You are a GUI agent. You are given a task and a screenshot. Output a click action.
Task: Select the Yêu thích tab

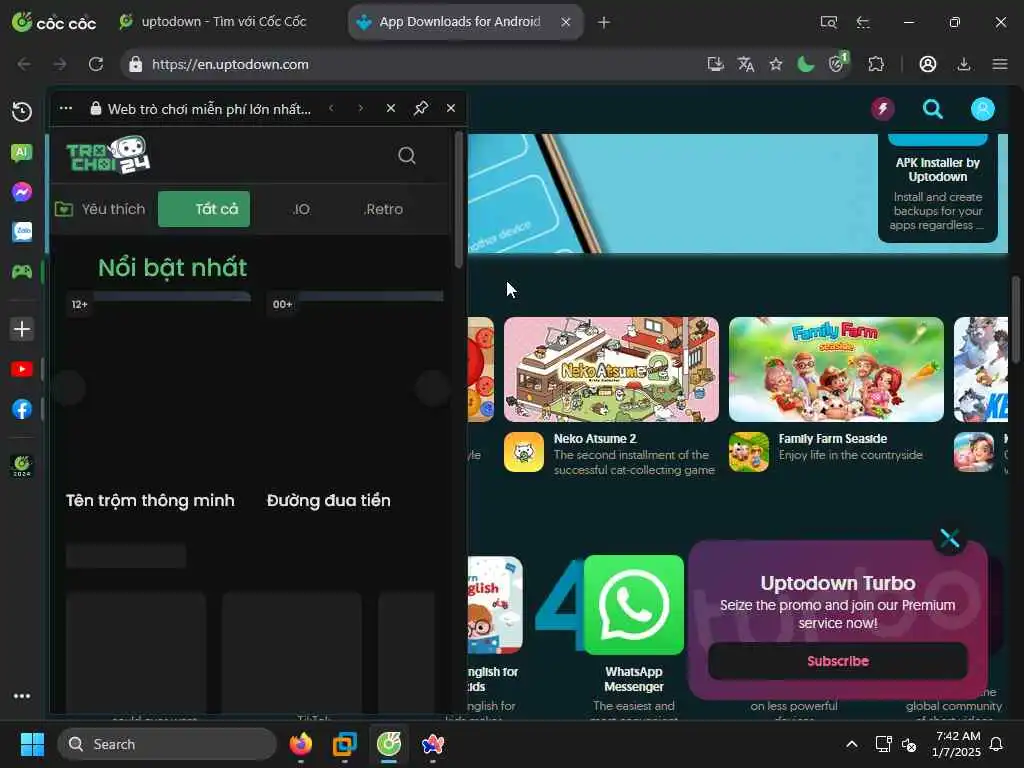pyautogui.click(x=101, y=209)
